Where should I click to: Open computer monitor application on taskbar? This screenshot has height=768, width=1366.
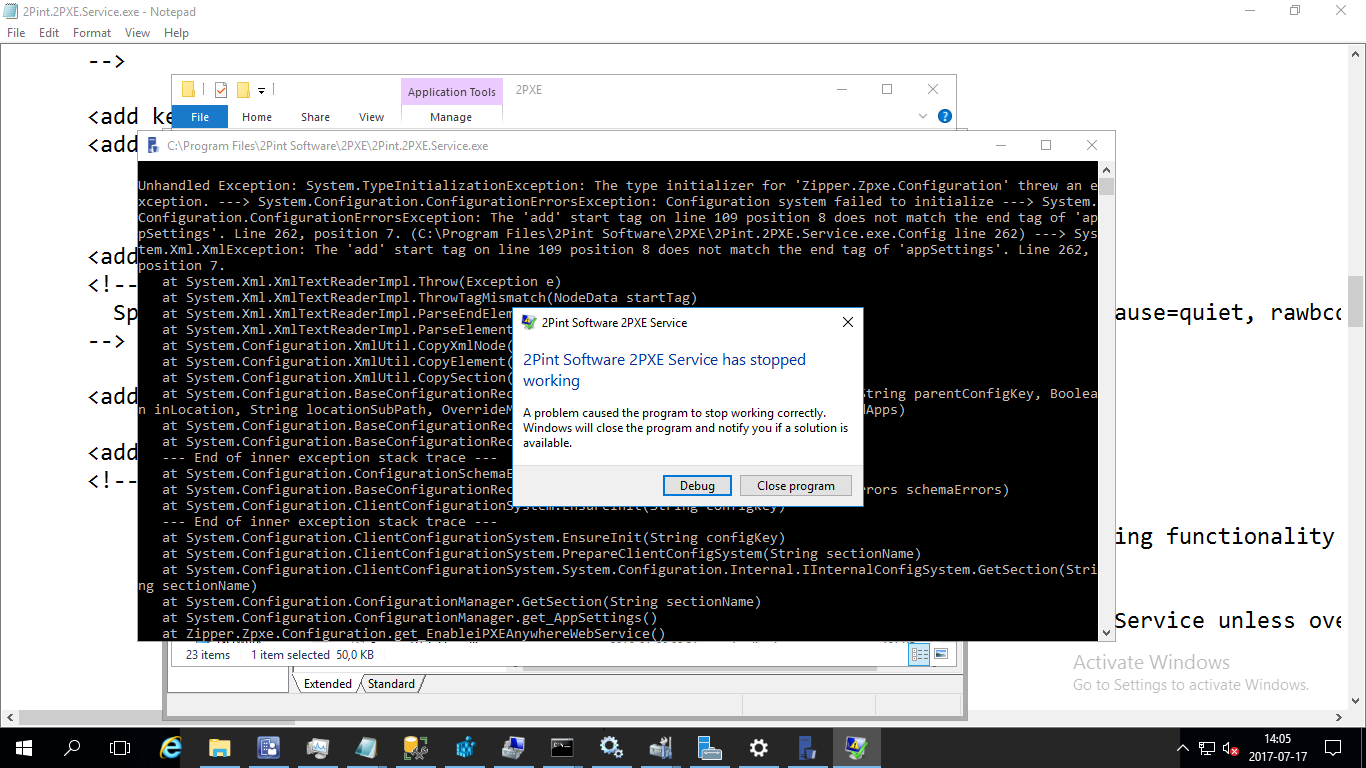tap(514, 748)
